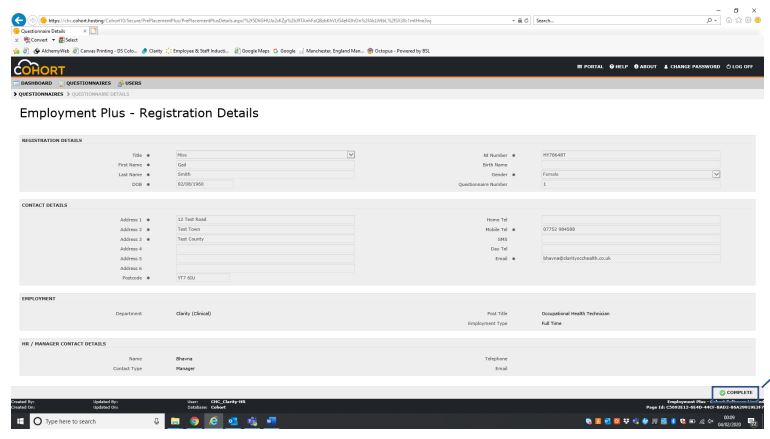
Task: Open the Windows Start menu
Action: (21, 421)
